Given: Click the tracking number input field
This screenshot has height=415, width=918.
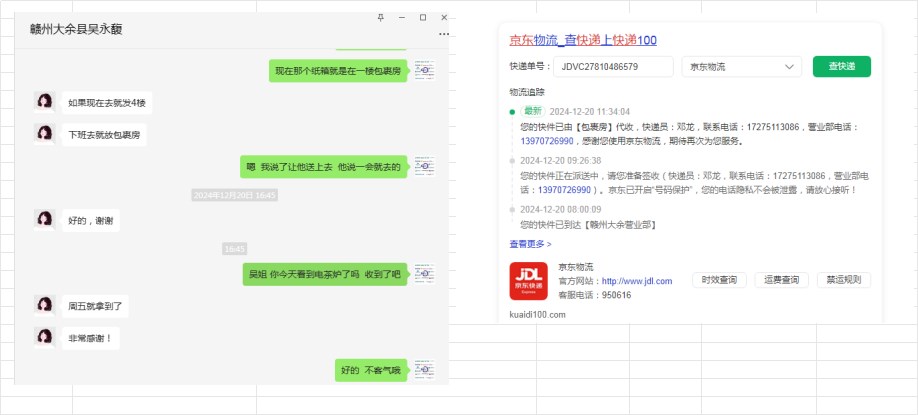Looking at the screenshot, I should click(x=613, y=67).
